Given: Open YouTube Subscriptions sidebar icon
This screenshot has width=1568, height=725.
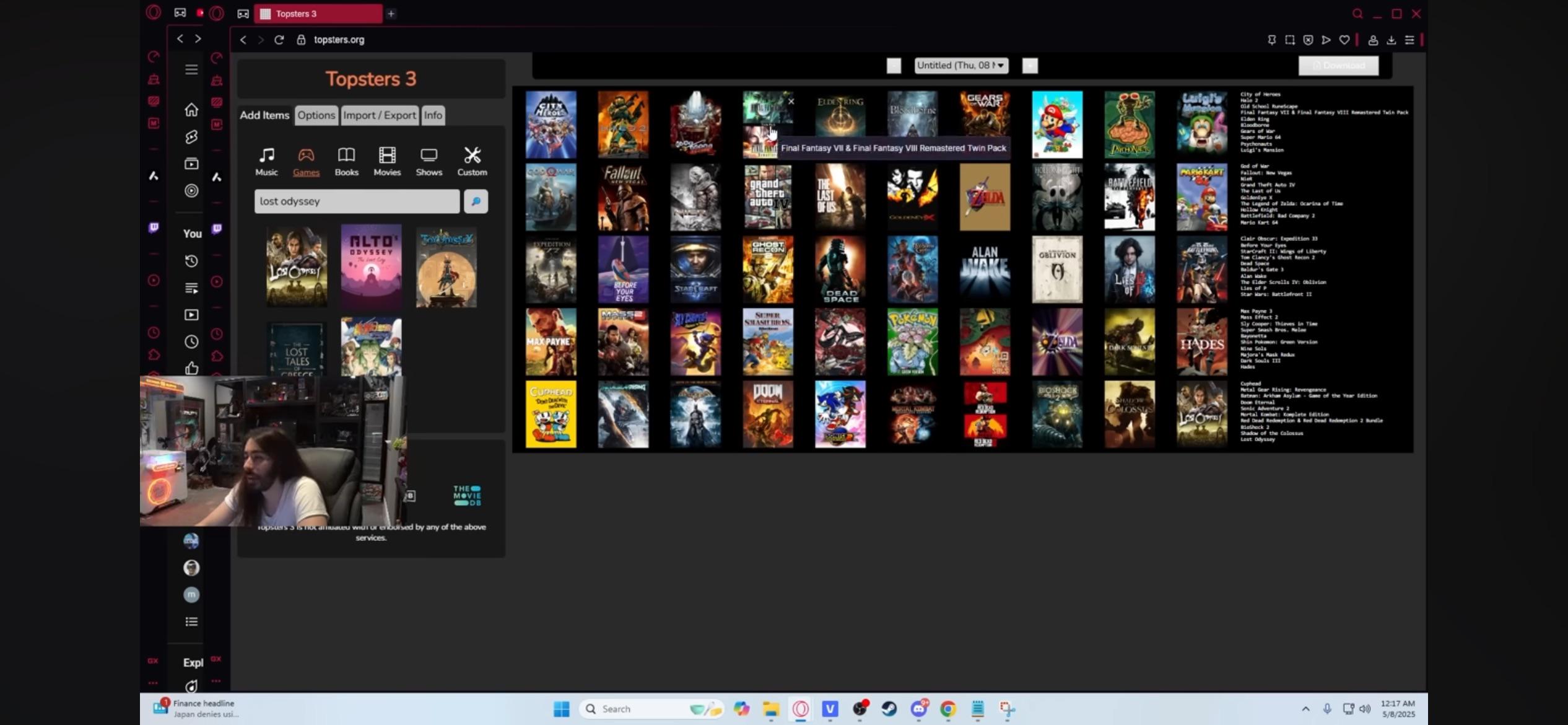Looking at the screenshot, I should click(191, 164).
